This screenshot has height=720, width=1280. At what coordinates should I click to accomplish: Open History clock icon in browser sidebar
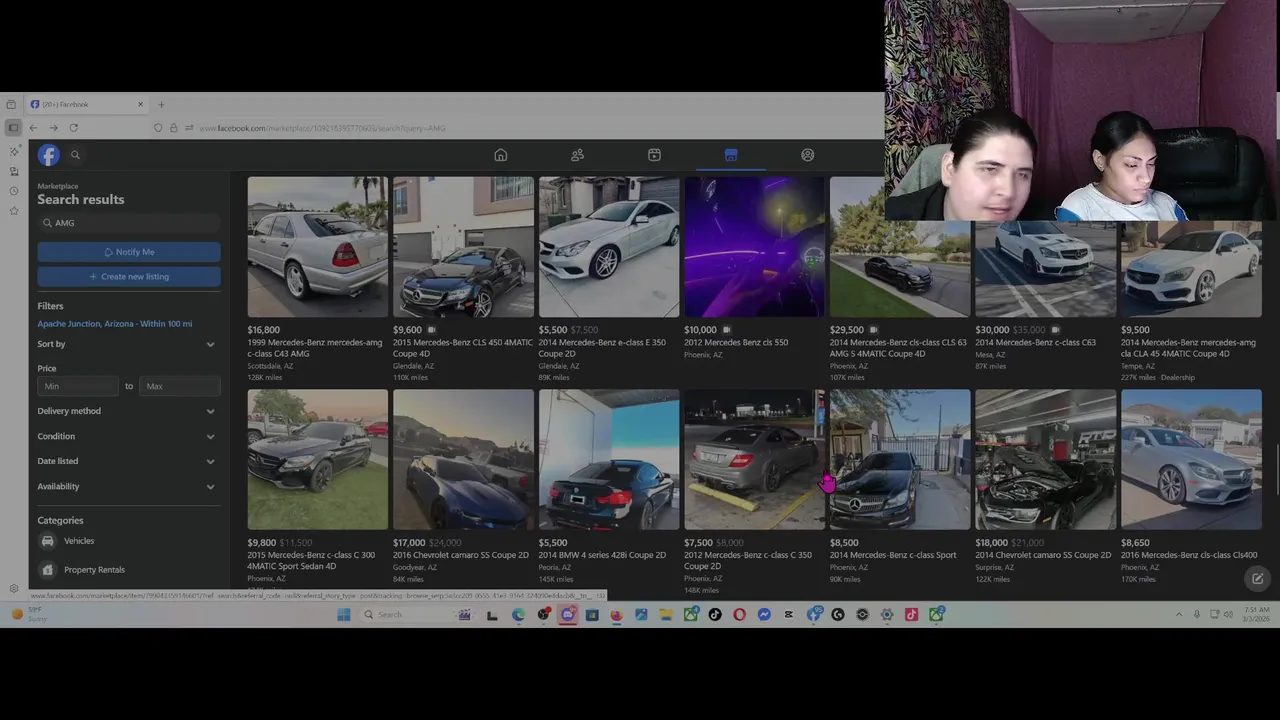13,191
